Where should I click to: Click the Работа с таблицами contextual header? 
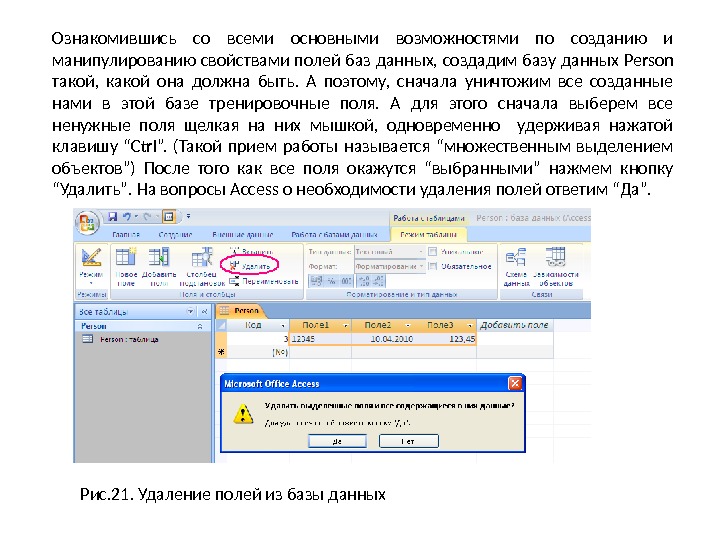(429, 218)
